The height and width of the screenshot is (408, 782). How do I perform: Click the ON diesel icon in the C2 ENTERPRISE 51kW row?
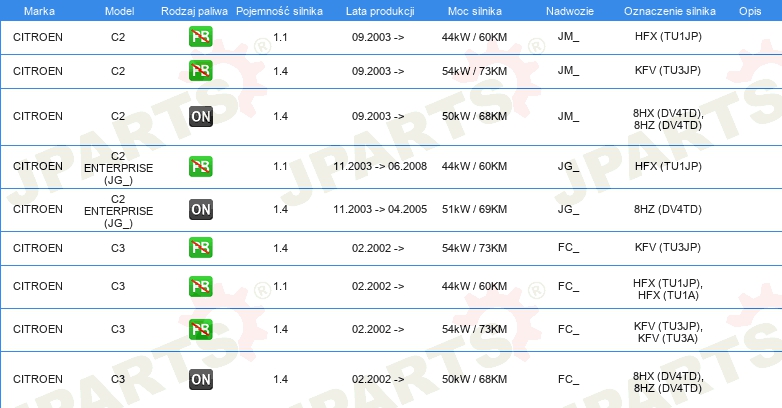pos(200,209)
